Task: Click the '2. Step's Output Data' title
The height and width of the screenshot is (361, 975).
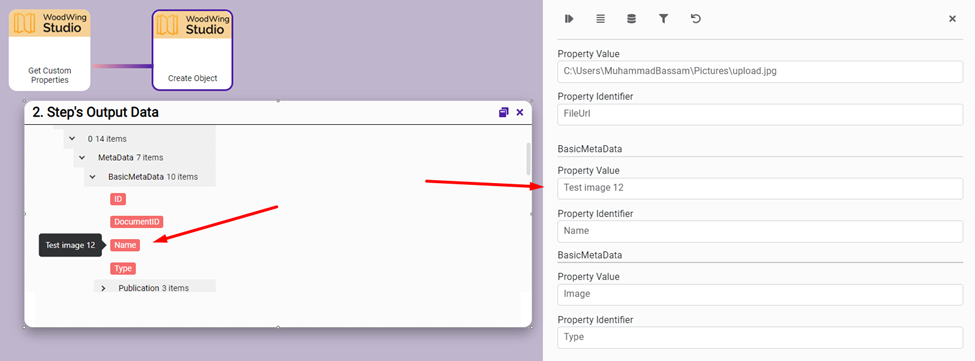Action: coord(95,112)
